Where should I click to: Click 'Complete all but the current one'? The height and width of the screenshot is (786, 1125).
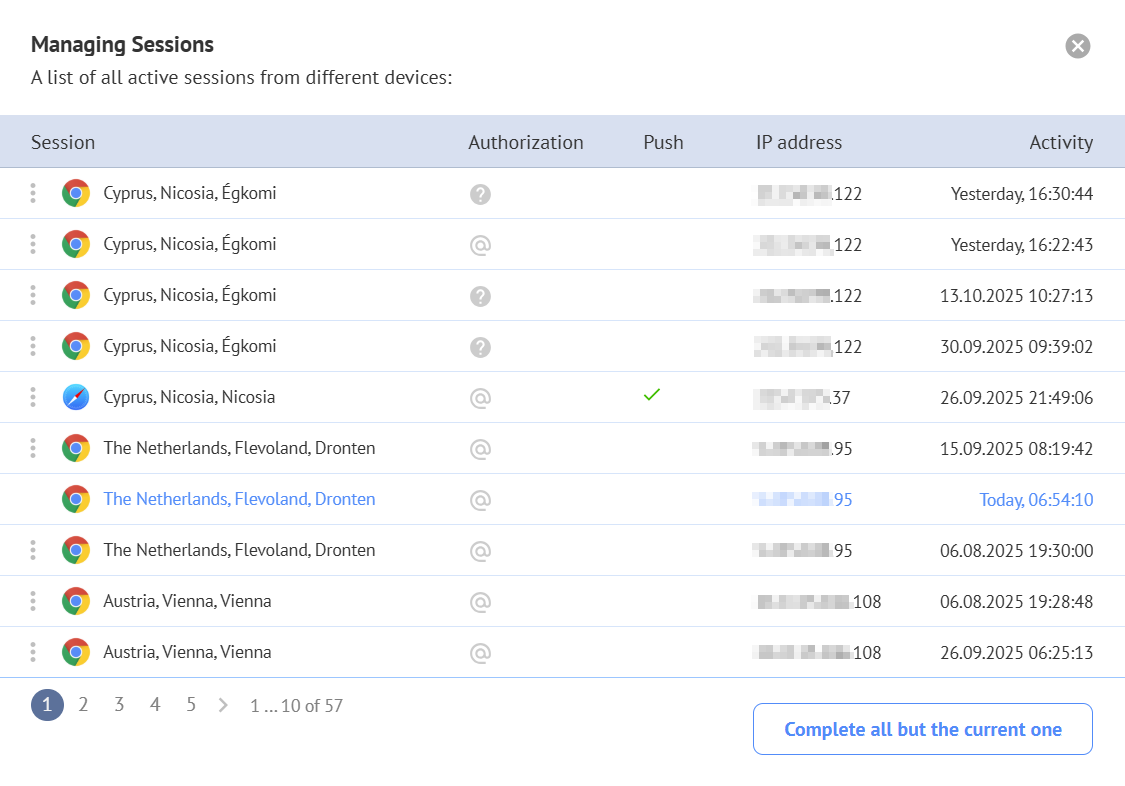[922, 729]
